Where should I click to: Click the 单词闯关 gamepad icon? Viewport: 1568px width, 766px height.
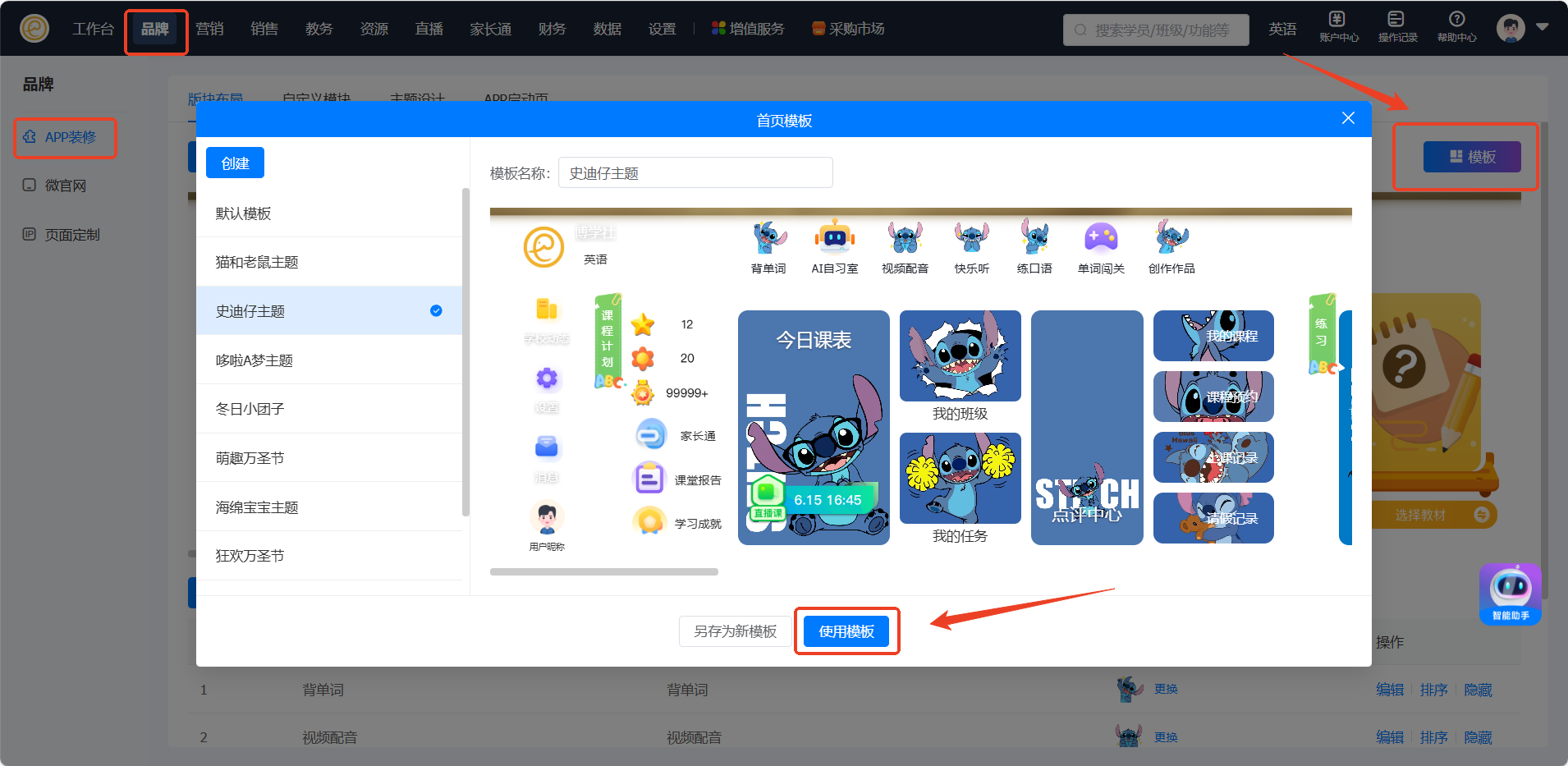1101,239
